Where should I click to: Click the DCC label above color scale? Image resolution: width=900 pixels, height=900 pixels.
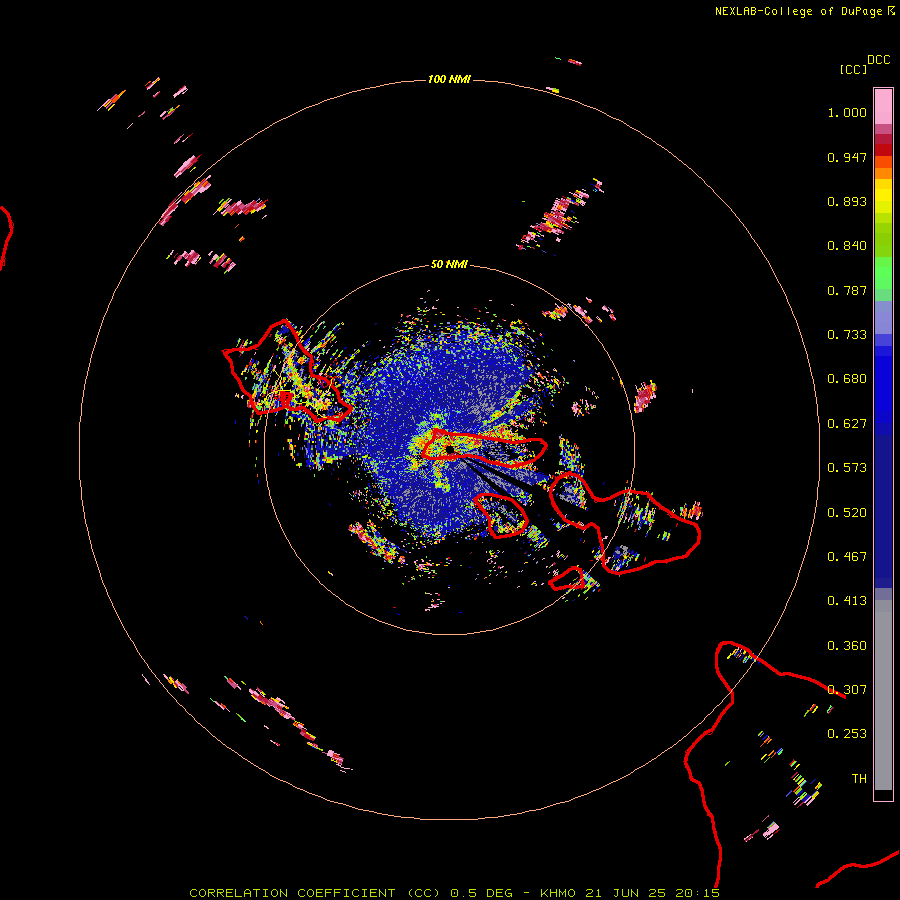pyautogui.click(x=879, y=60)
